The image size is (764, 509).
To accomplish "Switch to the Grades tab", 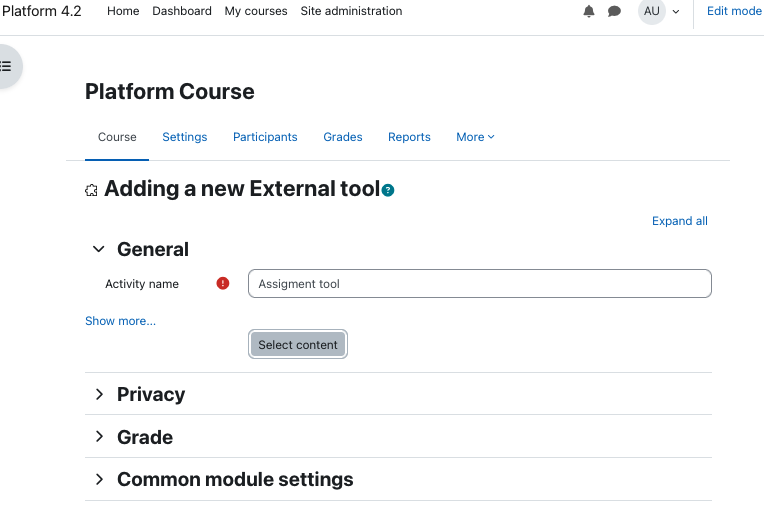I will [343, 137].
